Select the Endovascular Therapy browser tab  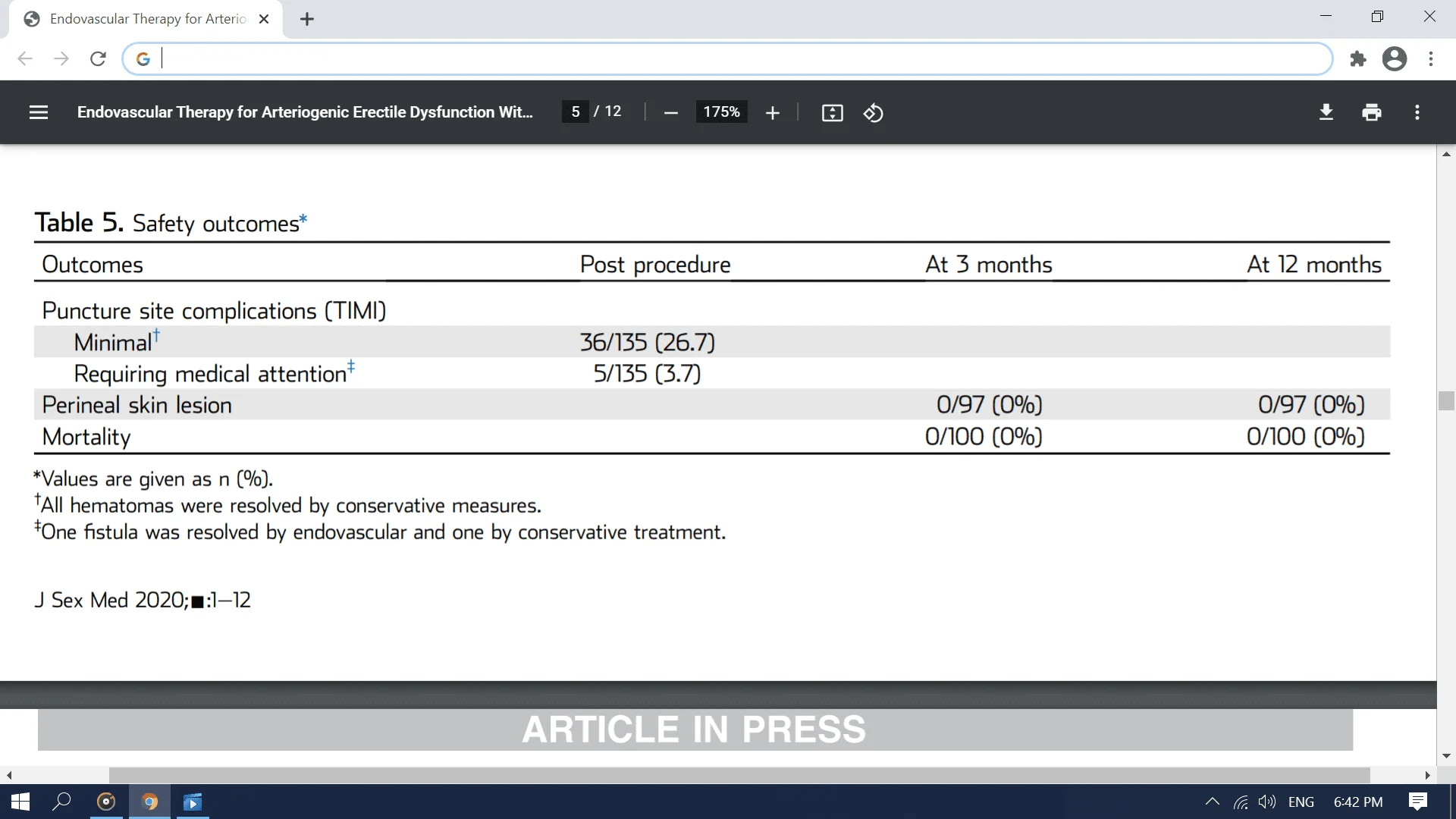point(146,19)
